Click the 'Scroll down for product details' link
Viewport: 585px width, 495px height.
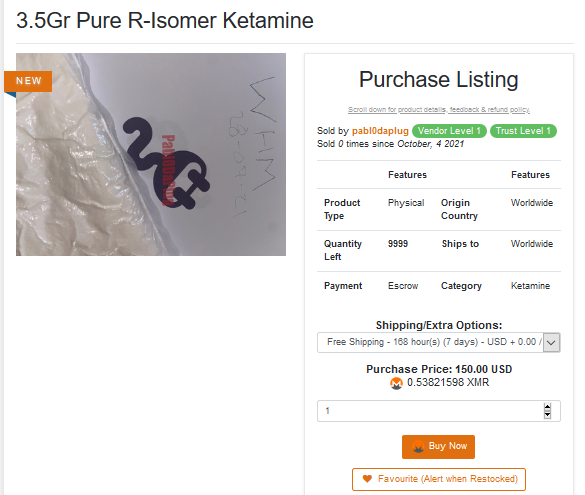tap(439, 110)
